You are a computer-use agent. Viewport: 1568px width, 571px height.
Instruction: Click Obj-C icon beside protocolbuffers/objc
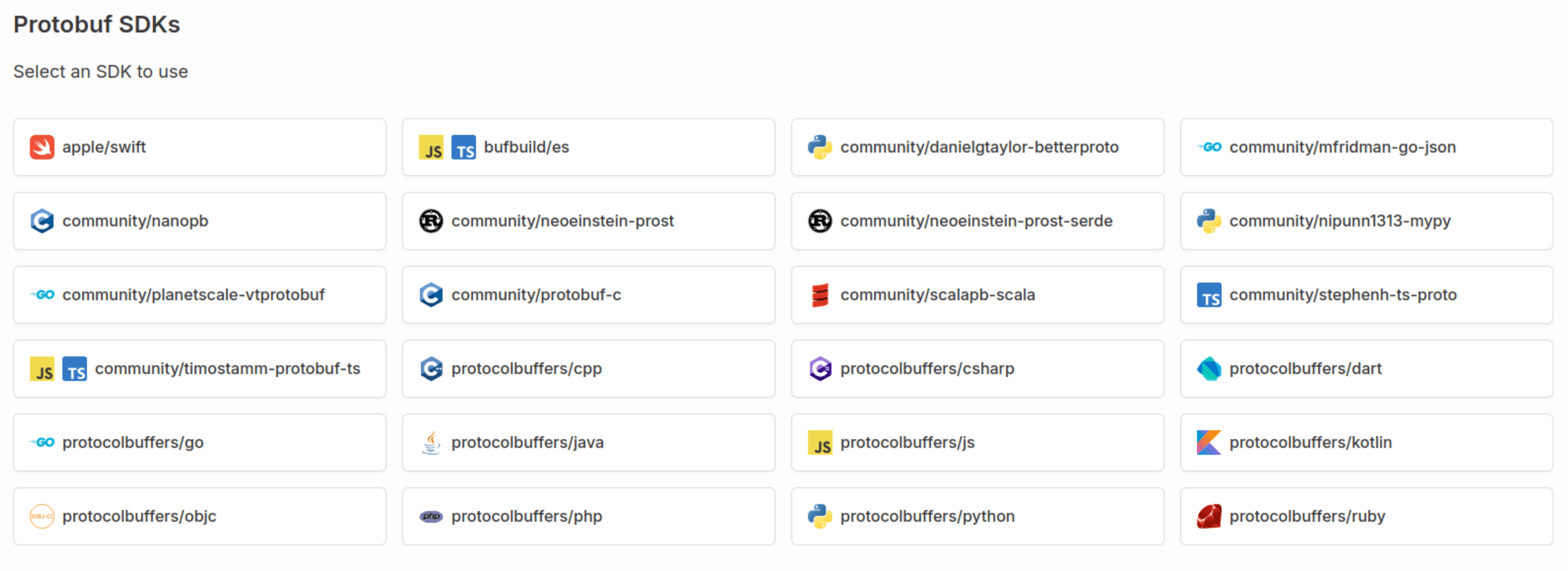(x=42, y=516)
